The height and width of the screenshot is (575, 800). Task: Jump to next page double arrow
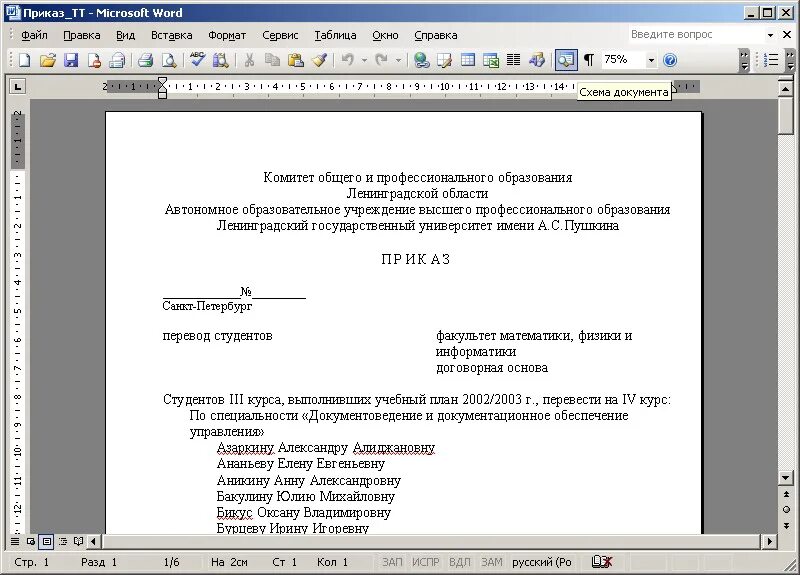[x=786, y=525]
